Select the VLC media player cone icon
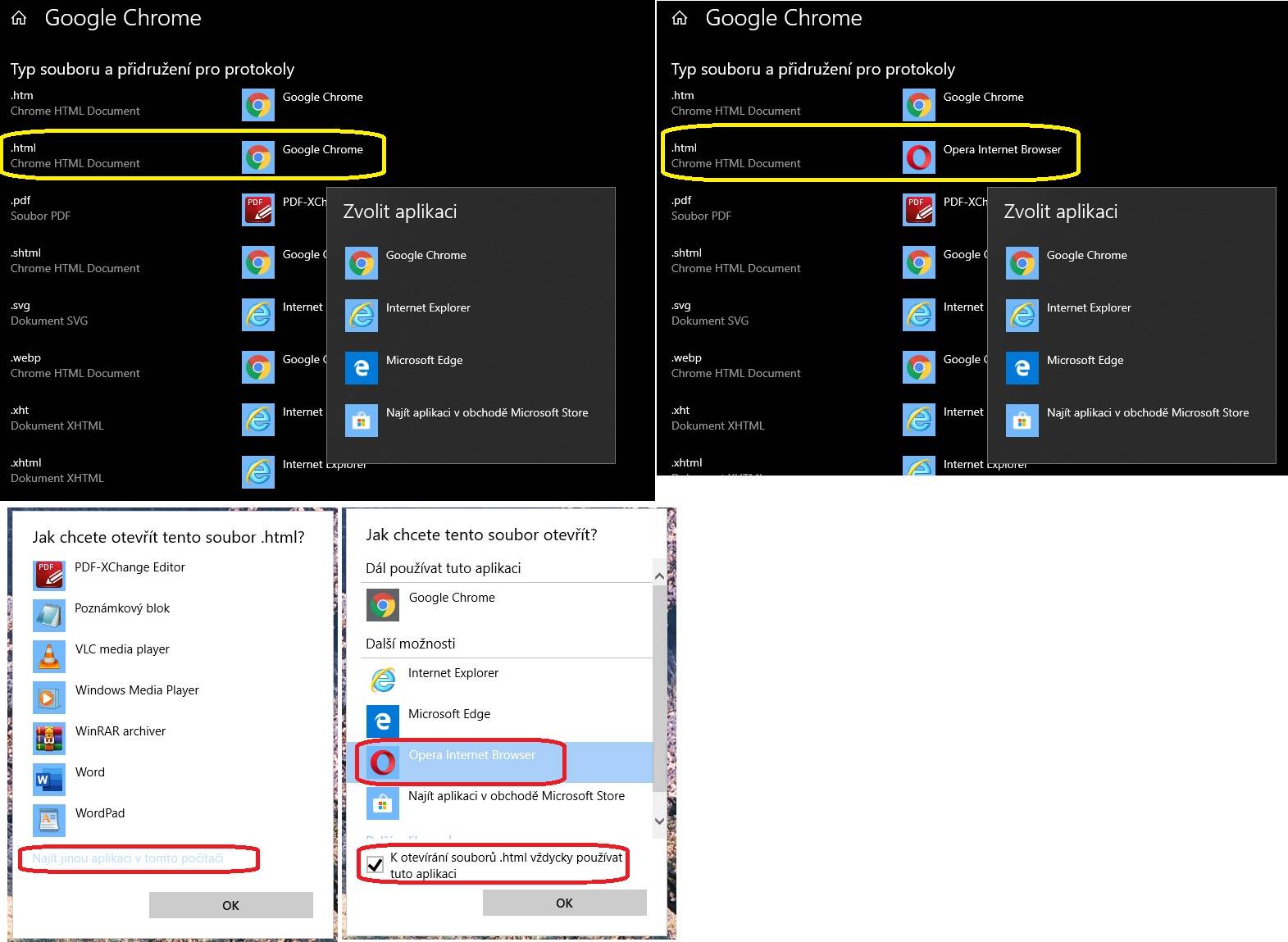 coord(49,657)
